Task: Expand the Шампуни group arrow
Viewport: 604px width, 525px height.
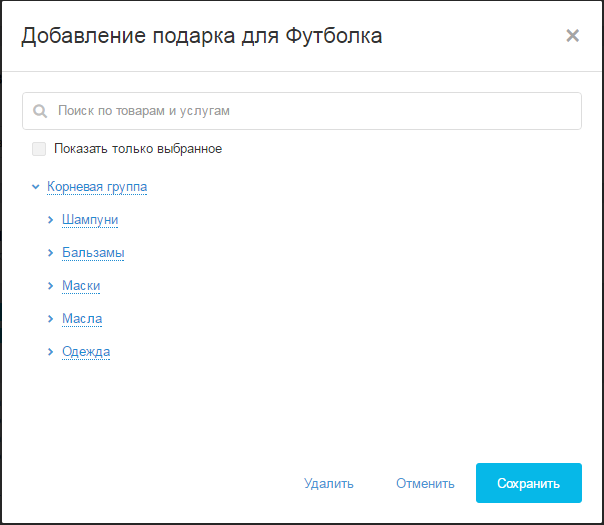Action: click(x=50, y=220)
